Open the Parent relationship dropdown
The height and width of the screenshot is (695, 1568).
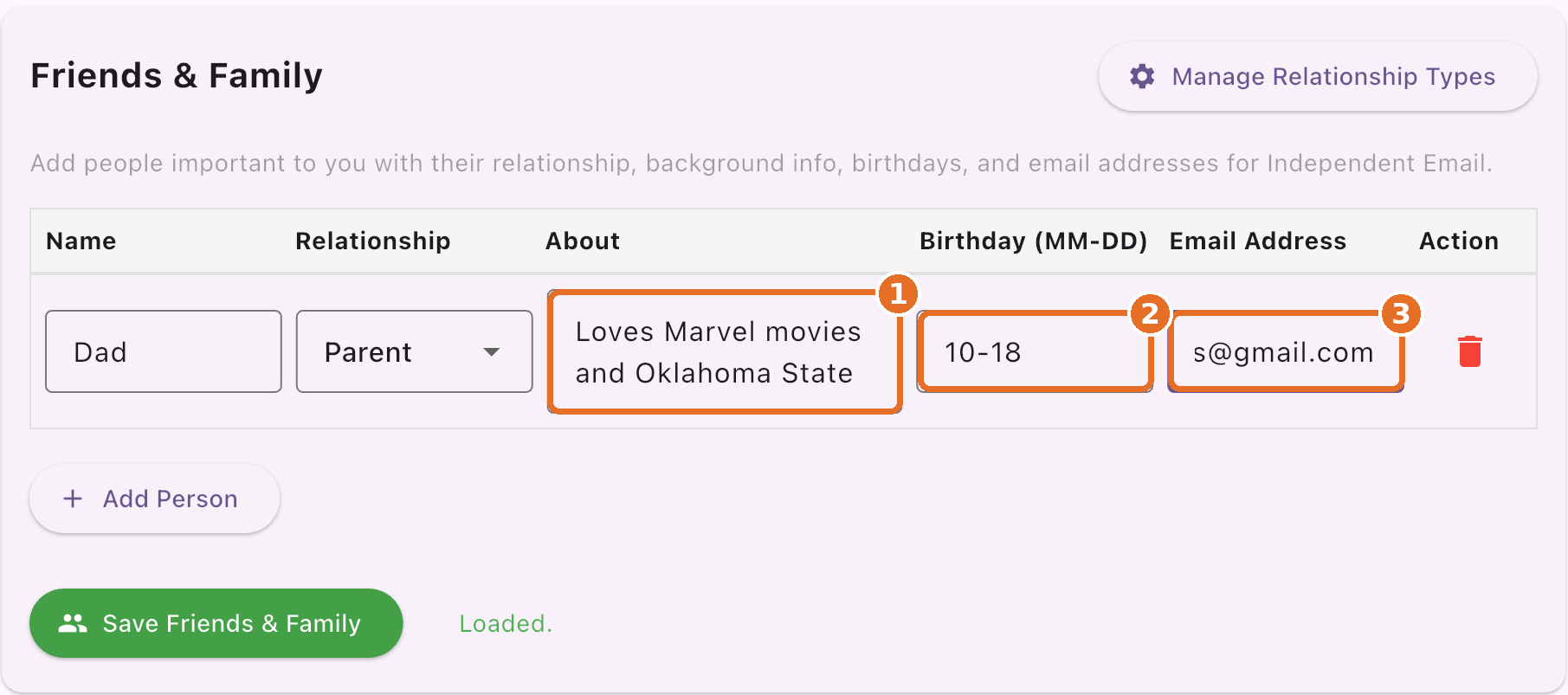coord(414,351)
